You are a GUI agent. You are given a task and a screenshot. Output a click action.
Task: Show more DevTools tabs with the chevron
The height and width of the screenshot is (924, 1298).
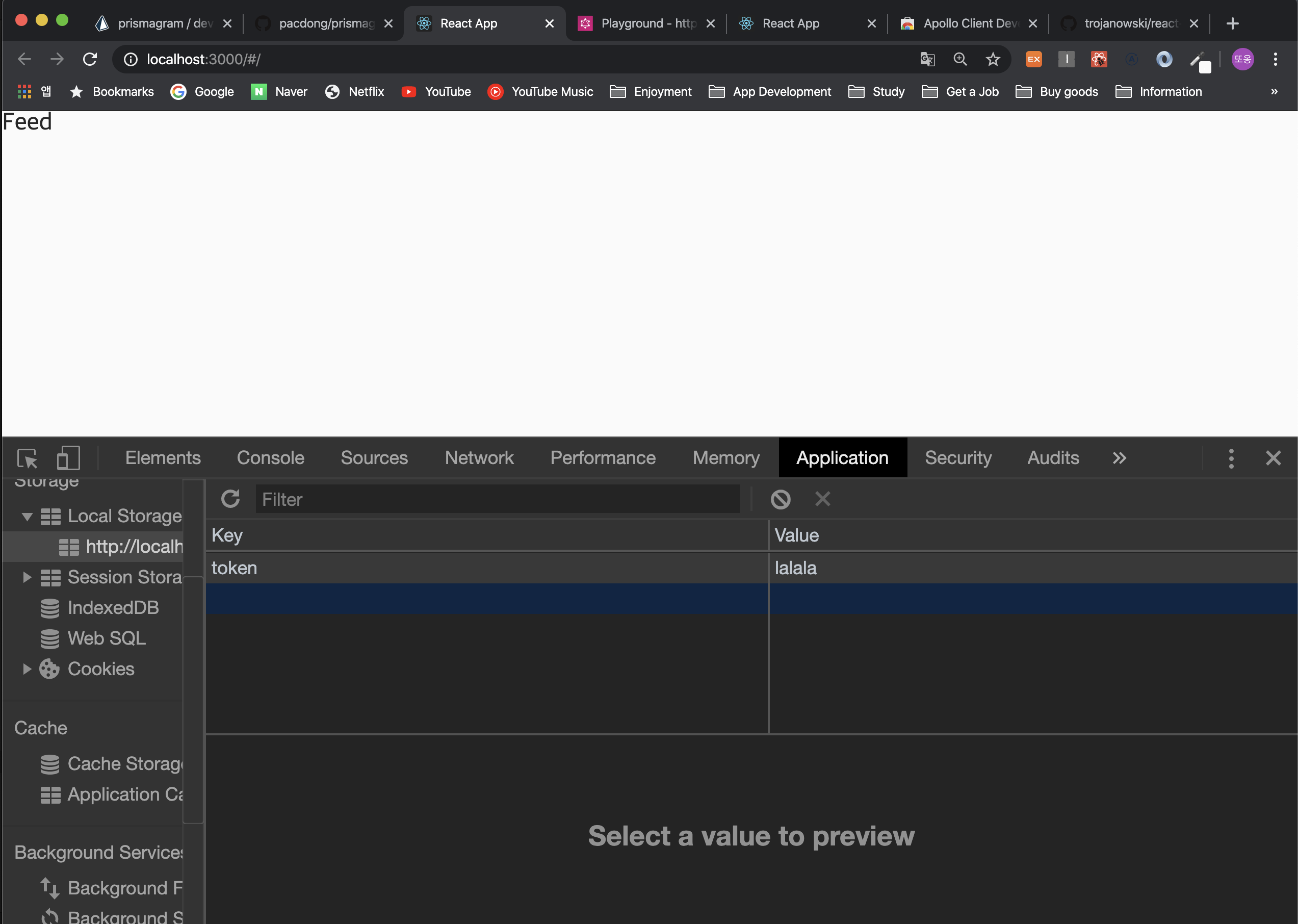pyautogui.click(x=1119, y=458)
